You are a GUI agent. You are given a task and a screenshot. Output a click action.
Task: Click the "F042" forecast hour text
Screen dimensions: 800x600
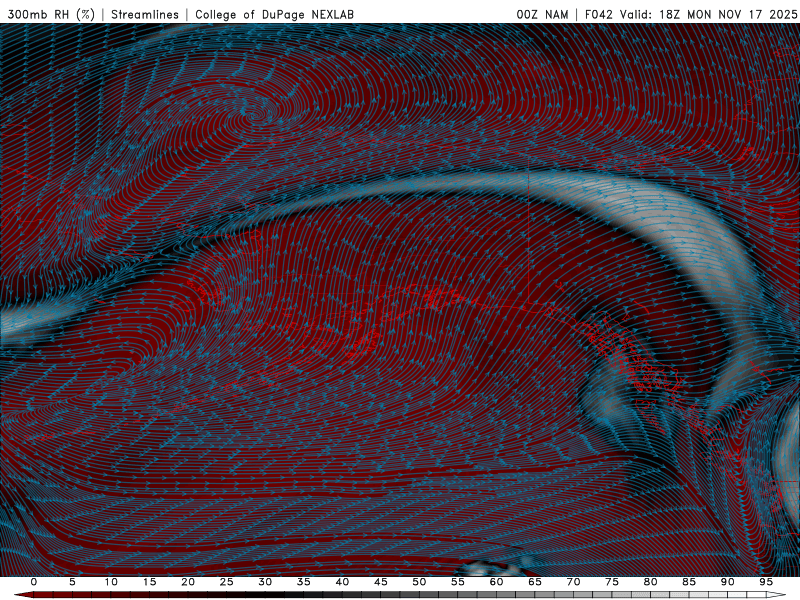pos(598,14)
